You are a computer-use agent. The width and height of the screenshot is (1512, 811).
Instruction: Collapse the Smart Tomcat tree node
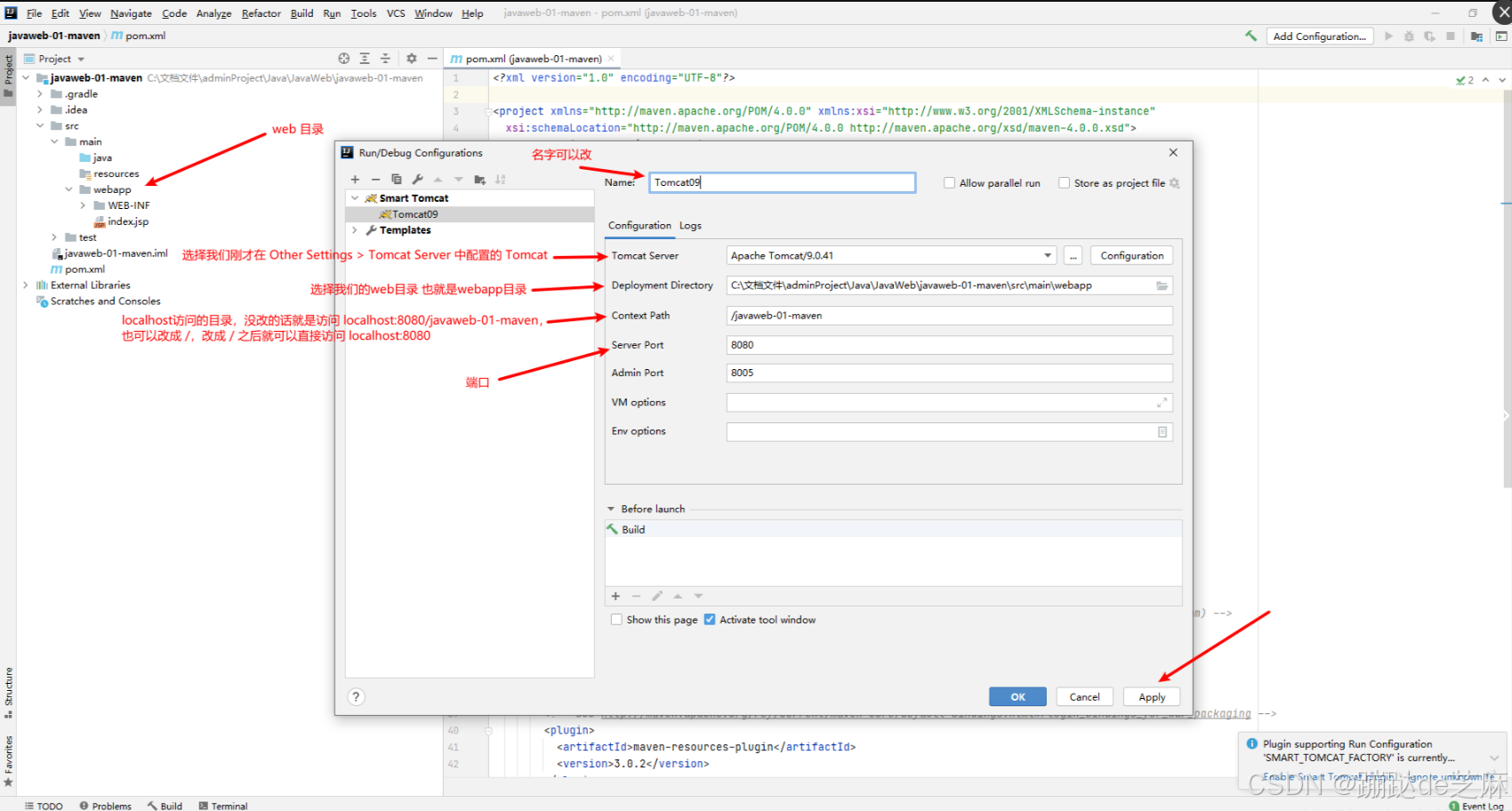[x=355, y=198]
